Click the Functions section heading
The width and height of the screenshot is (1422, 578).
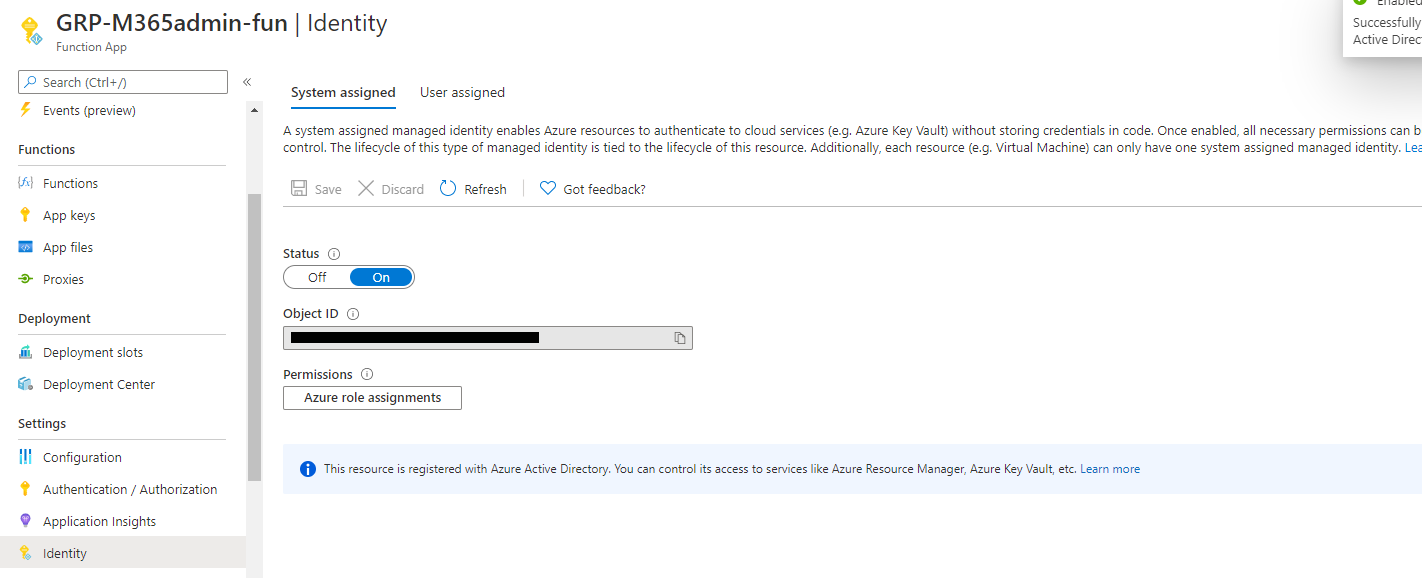pos(47,149)
